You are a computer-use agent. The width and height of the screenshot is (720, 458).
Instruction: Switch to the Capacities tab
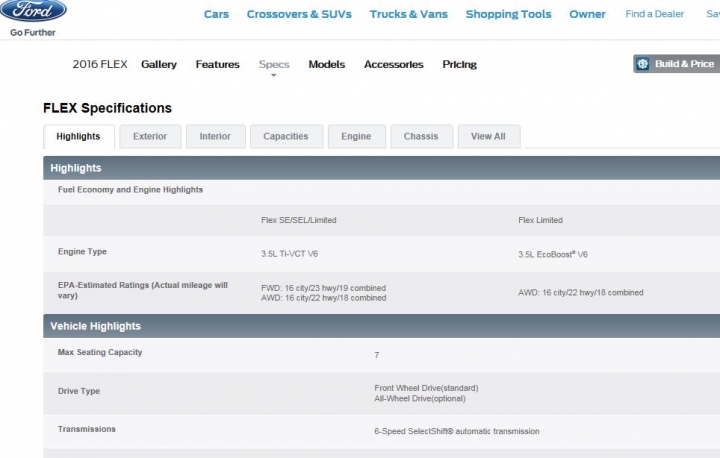286,136
